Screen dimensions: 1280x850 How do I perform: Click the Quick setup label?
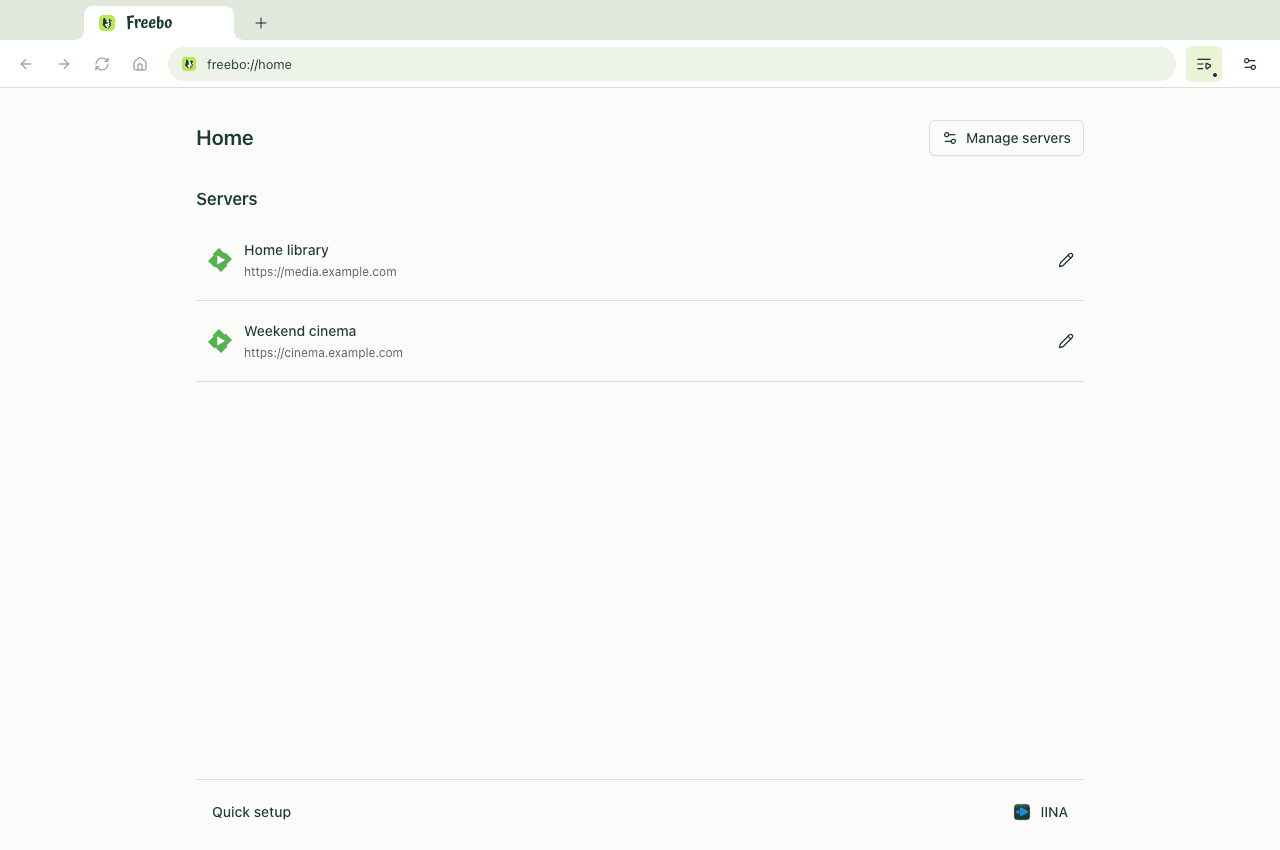point(251,812)
